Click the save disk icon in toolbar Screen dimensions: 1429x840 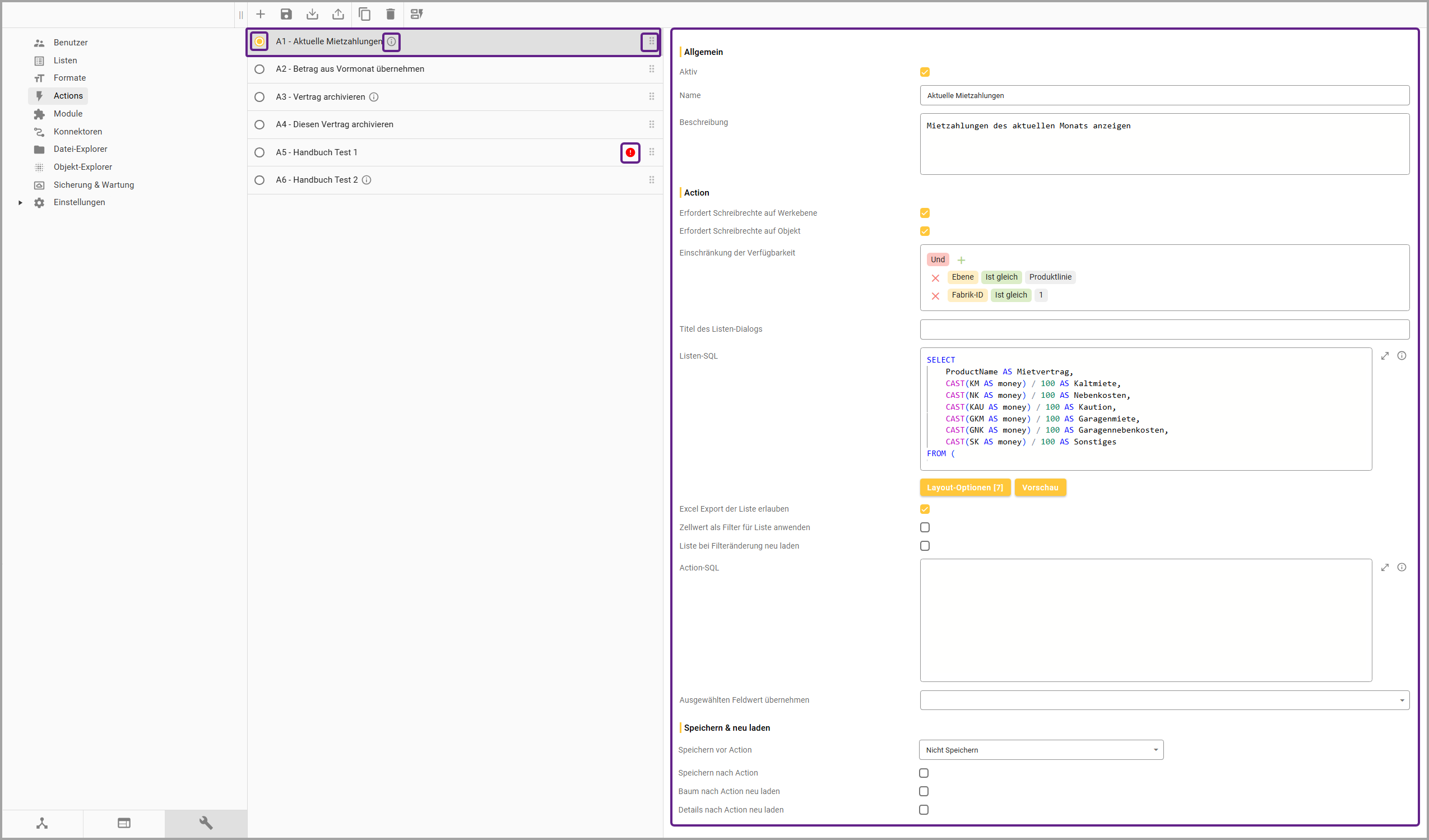click(x=286, y=14)
